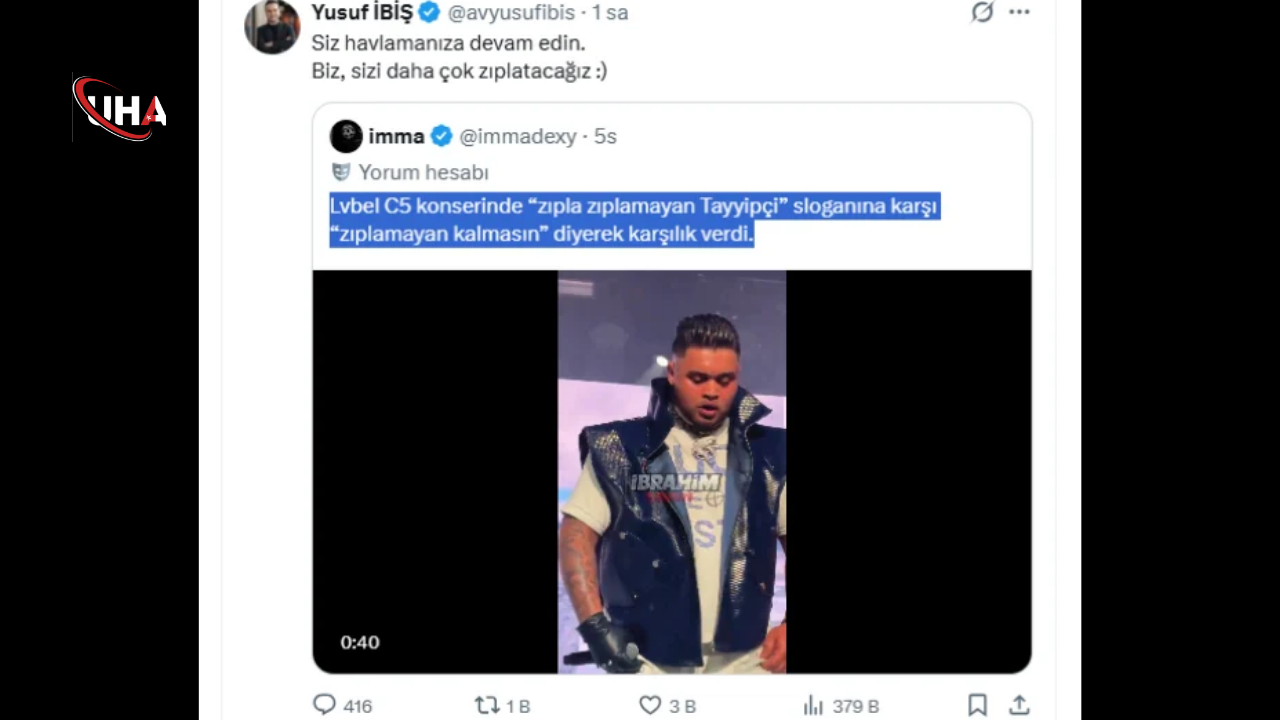Click the Grok slashed-circle icon

point(982,12)
